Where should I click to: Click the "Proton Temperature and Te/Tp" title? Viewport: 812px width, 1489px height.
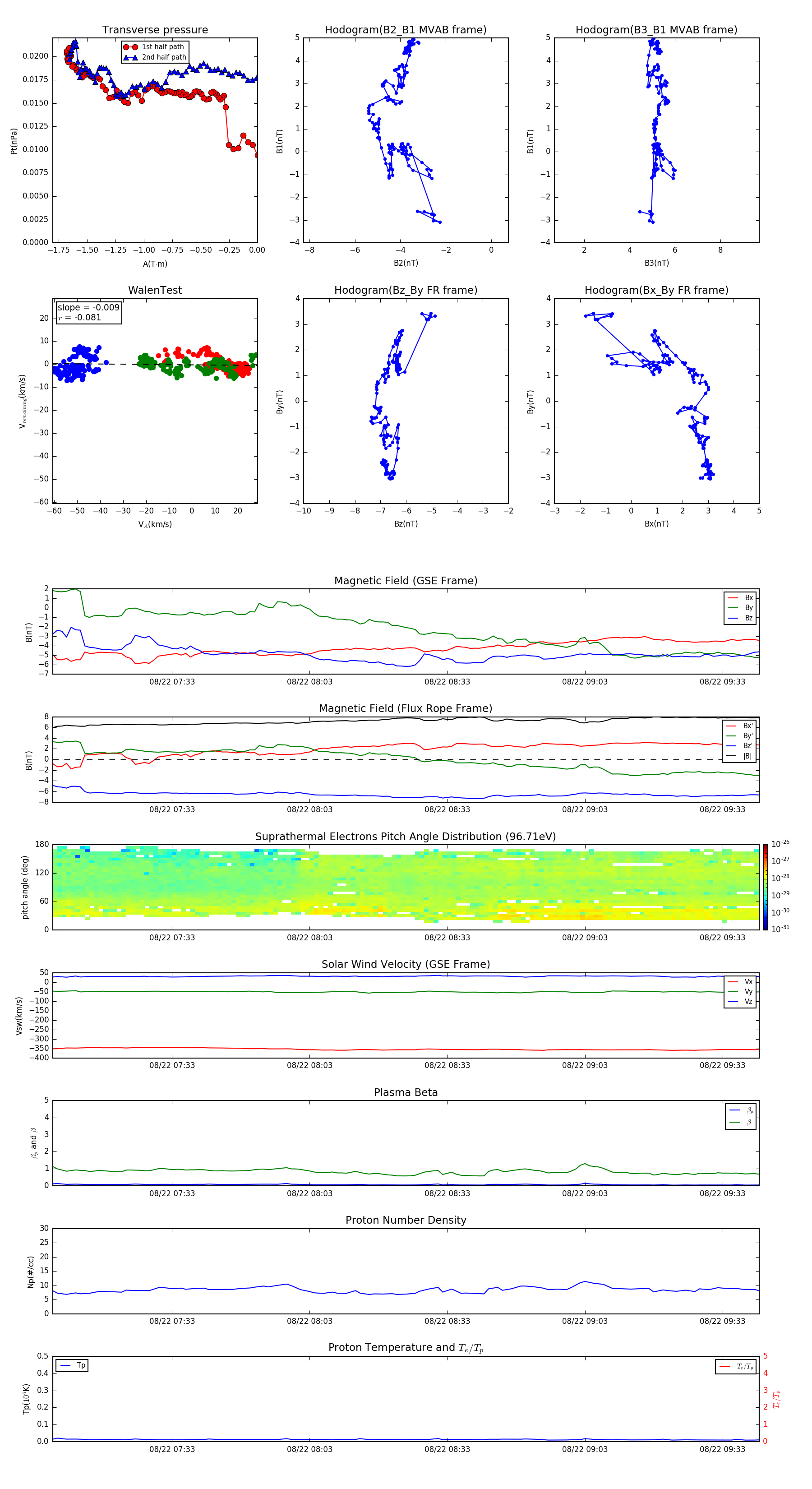click(x=406, y=1348)
